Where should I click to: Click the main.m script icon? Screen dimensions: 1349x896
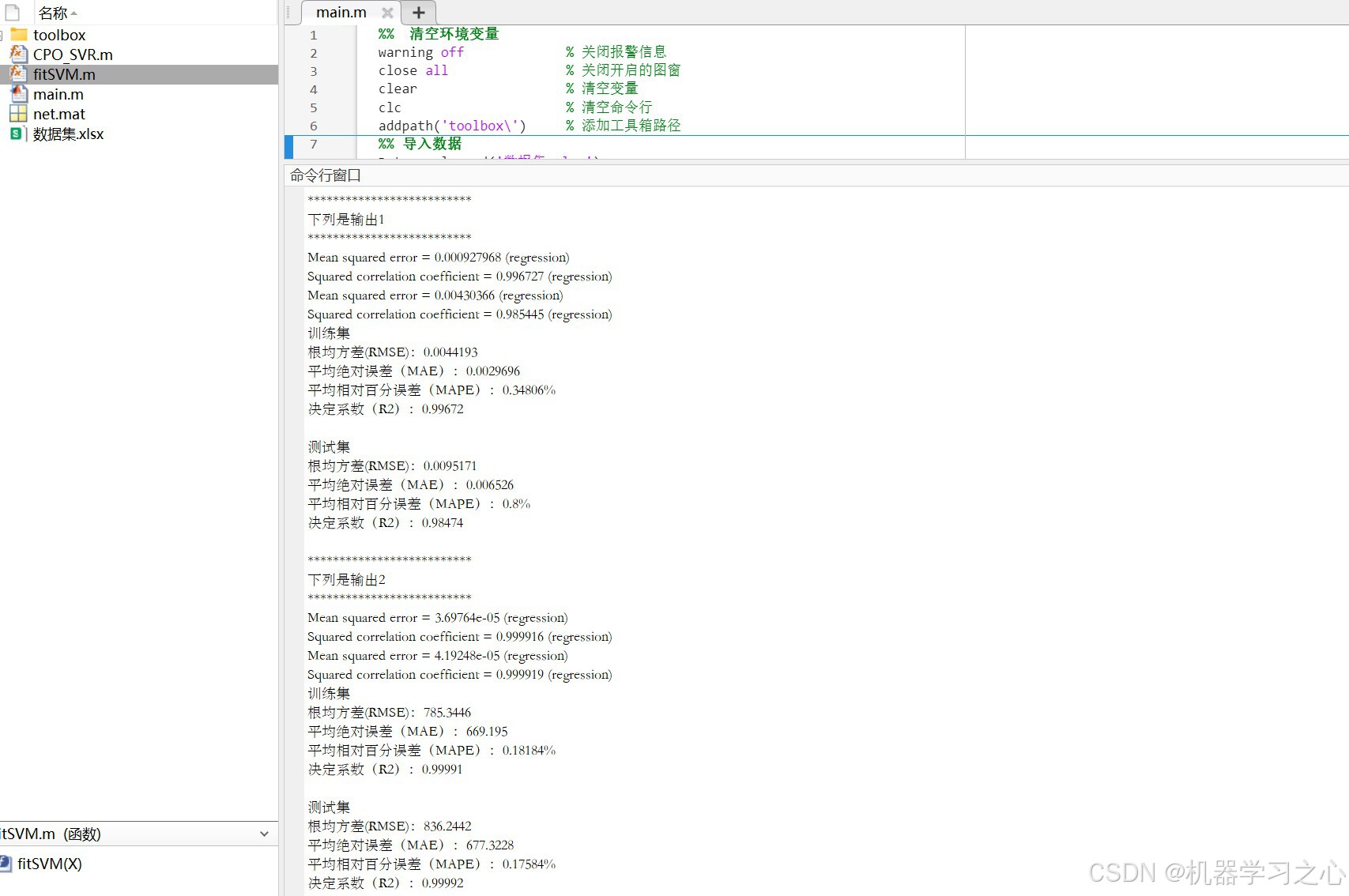tap(19, 94)
